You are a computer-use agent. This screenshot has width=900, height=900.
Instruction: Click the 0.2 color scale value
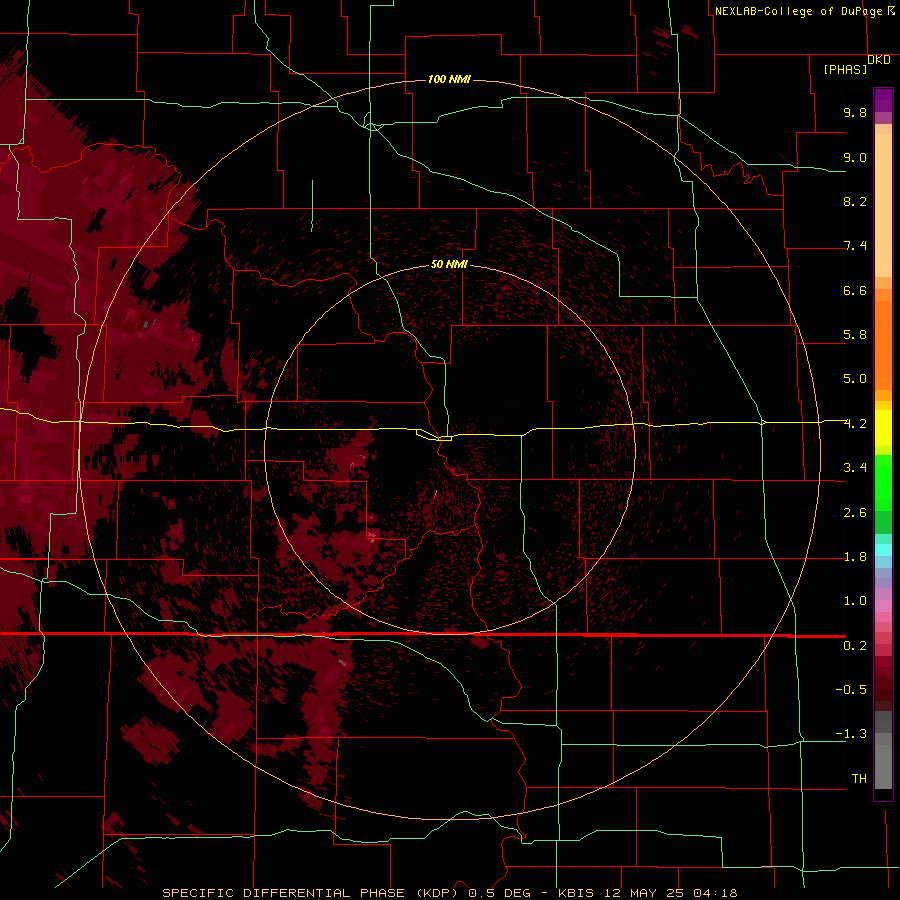(x=855, y=646)
